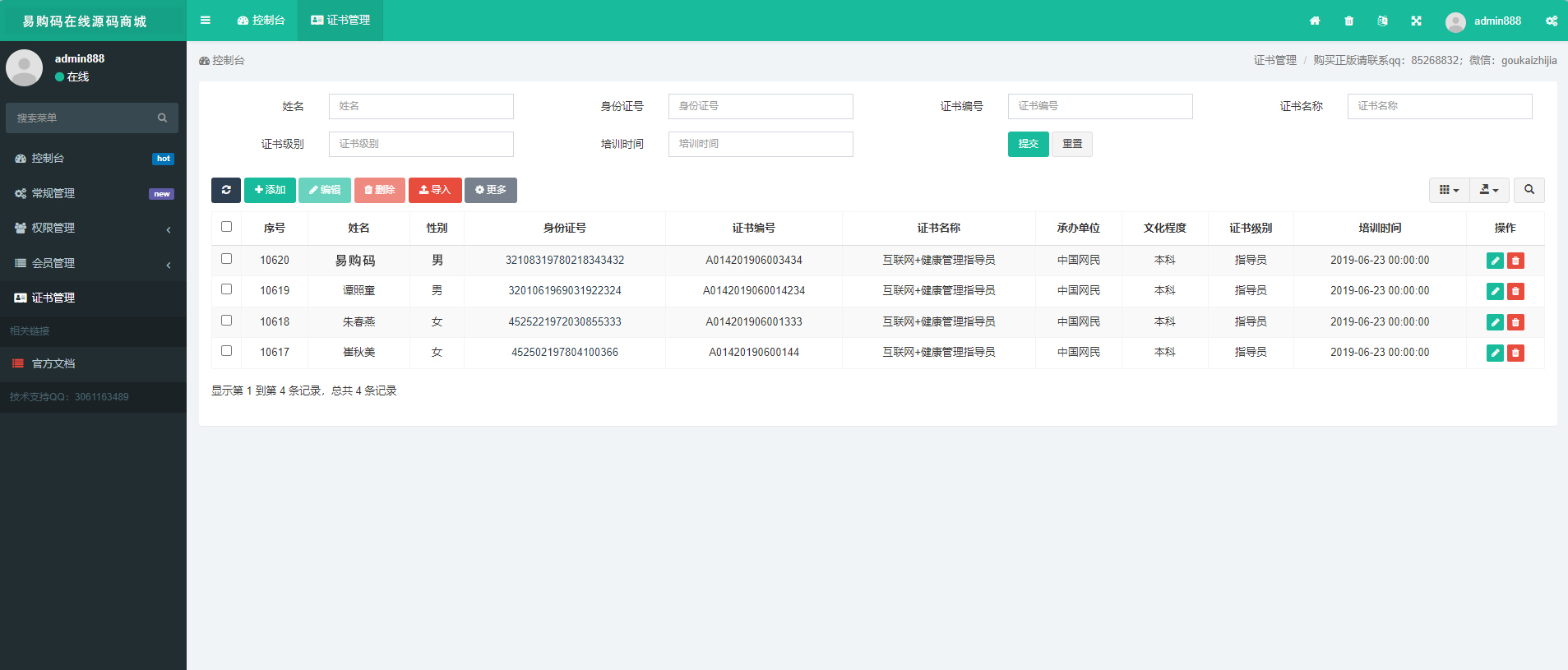Check the select-all checkbox in table header
This screenshot has height=670, width=1568.
tap(226, 227)
